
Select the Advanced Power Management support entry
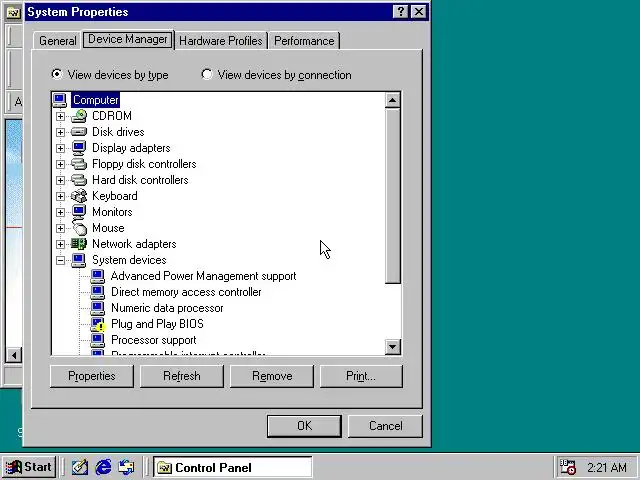coord(203,276)
